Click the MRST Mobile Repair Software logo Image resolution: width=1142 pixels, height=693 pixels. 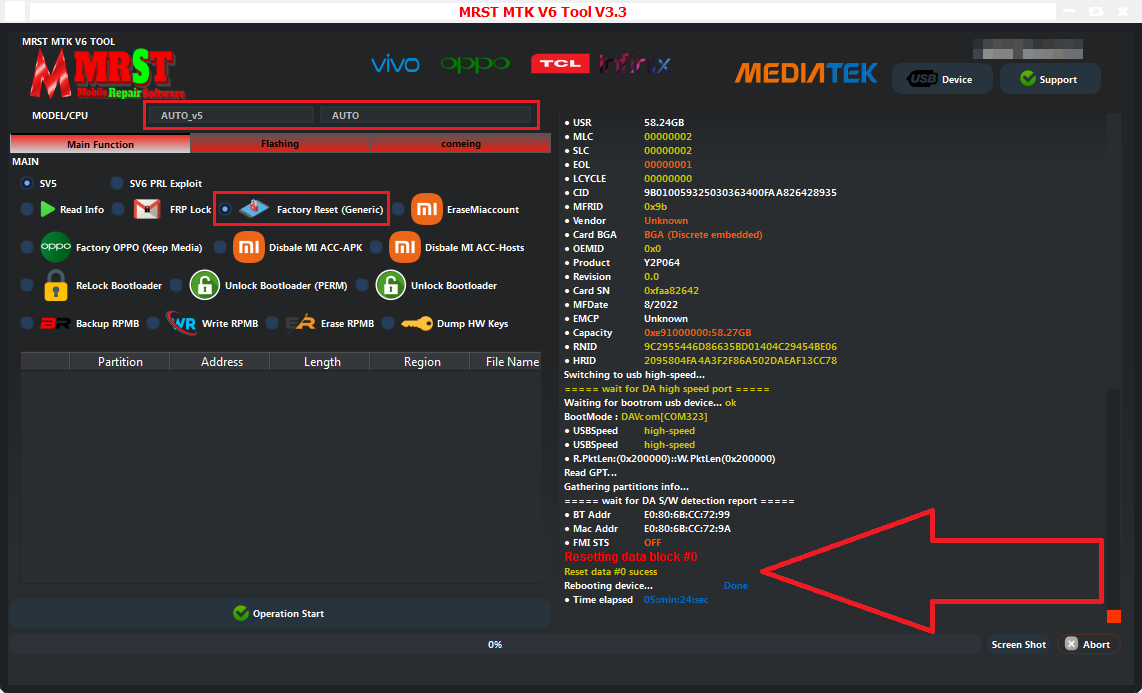tap(106, 74)
